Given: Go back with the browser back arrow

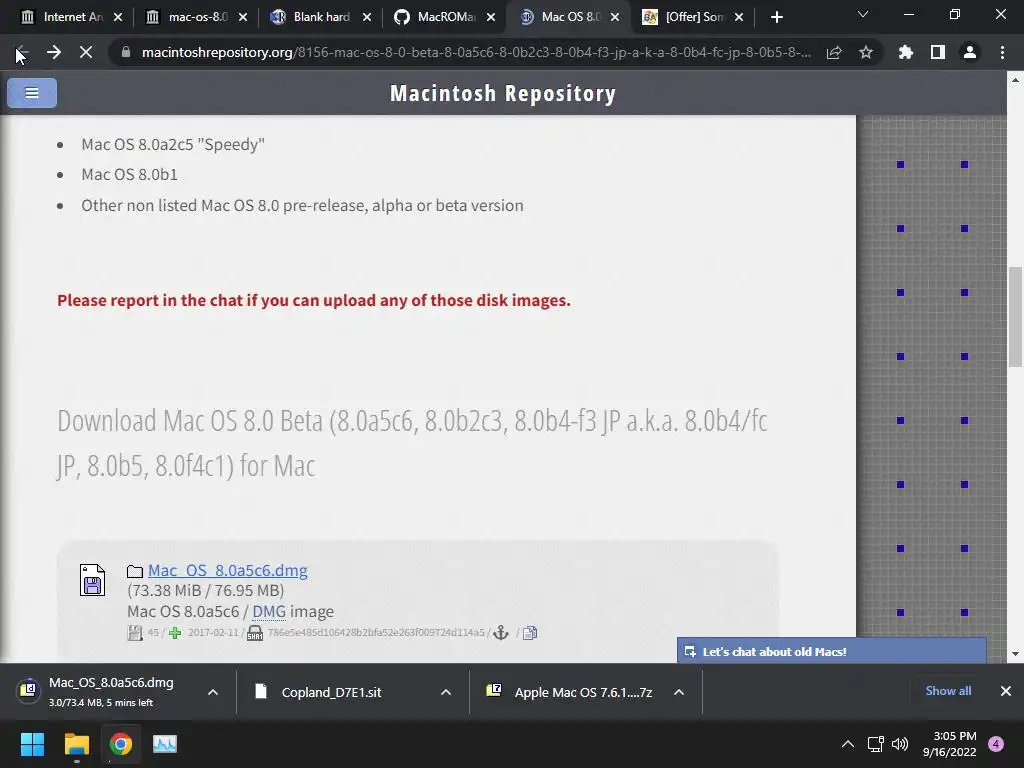Looking at the screenshot, I should [21, 52].
